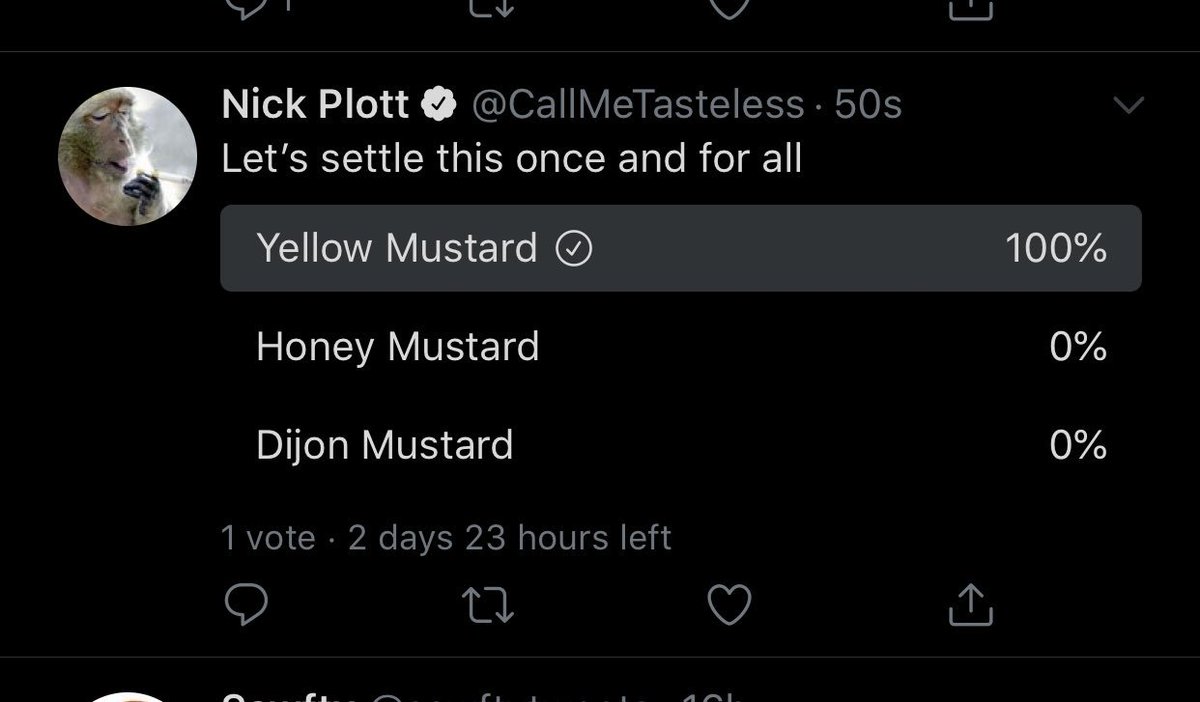Open the tweet's 50s timestamp

coord(868,104)
